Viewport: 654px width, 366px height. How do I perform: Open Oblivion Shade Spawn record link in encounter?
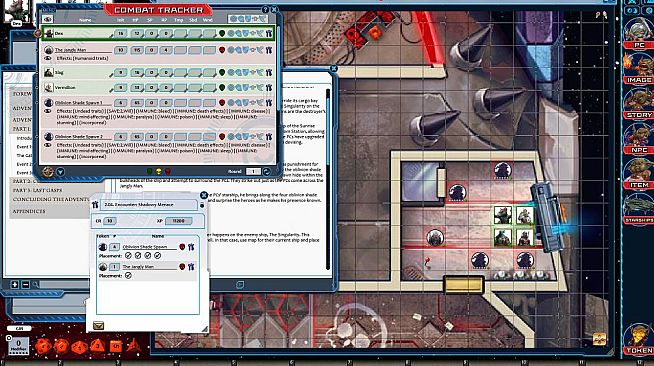[x=191, y=247]
